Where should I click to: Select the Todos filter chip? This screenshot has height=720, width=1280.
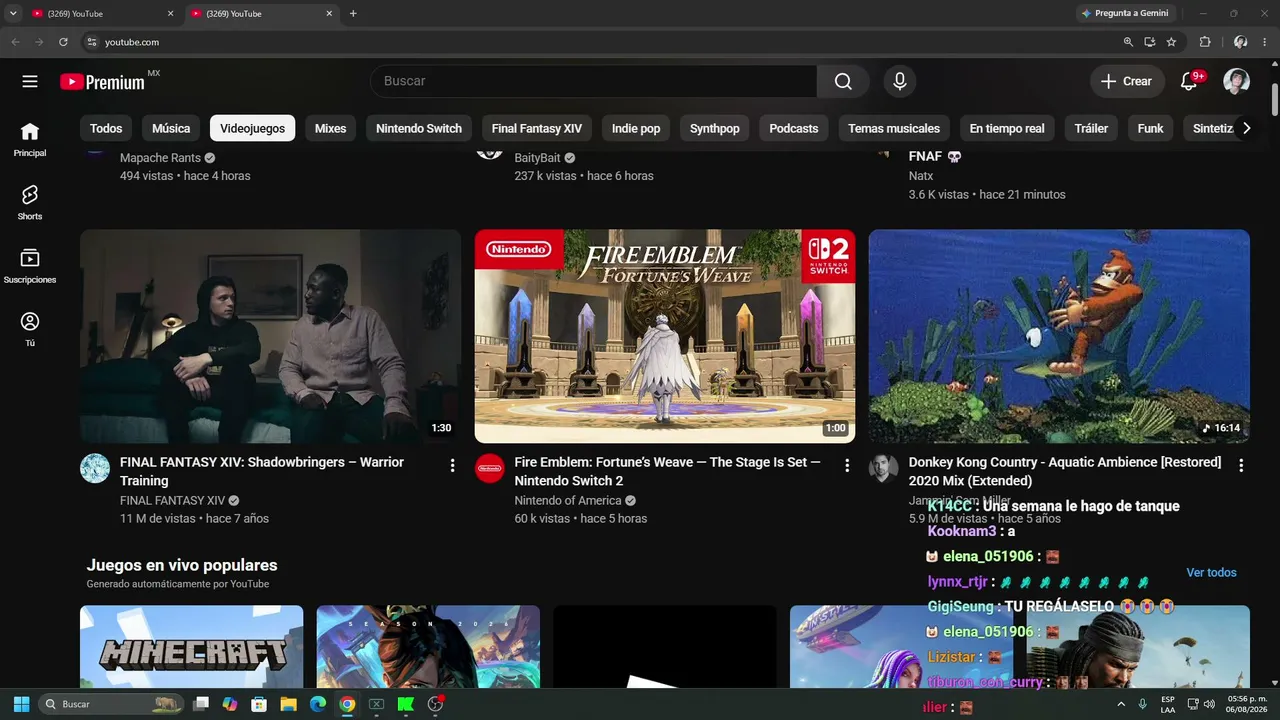(x=106, y=128)
